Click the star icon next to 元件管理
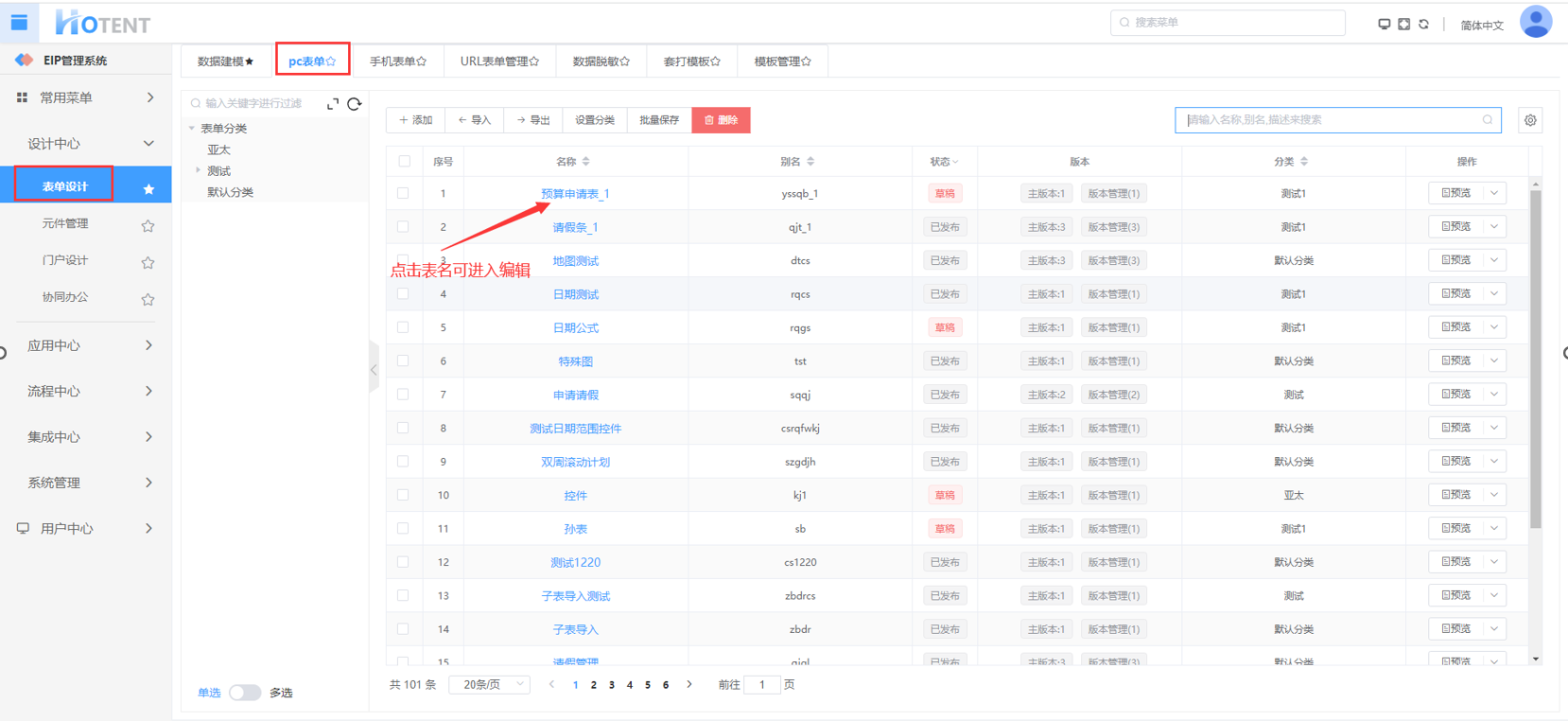 coord(148,225)
